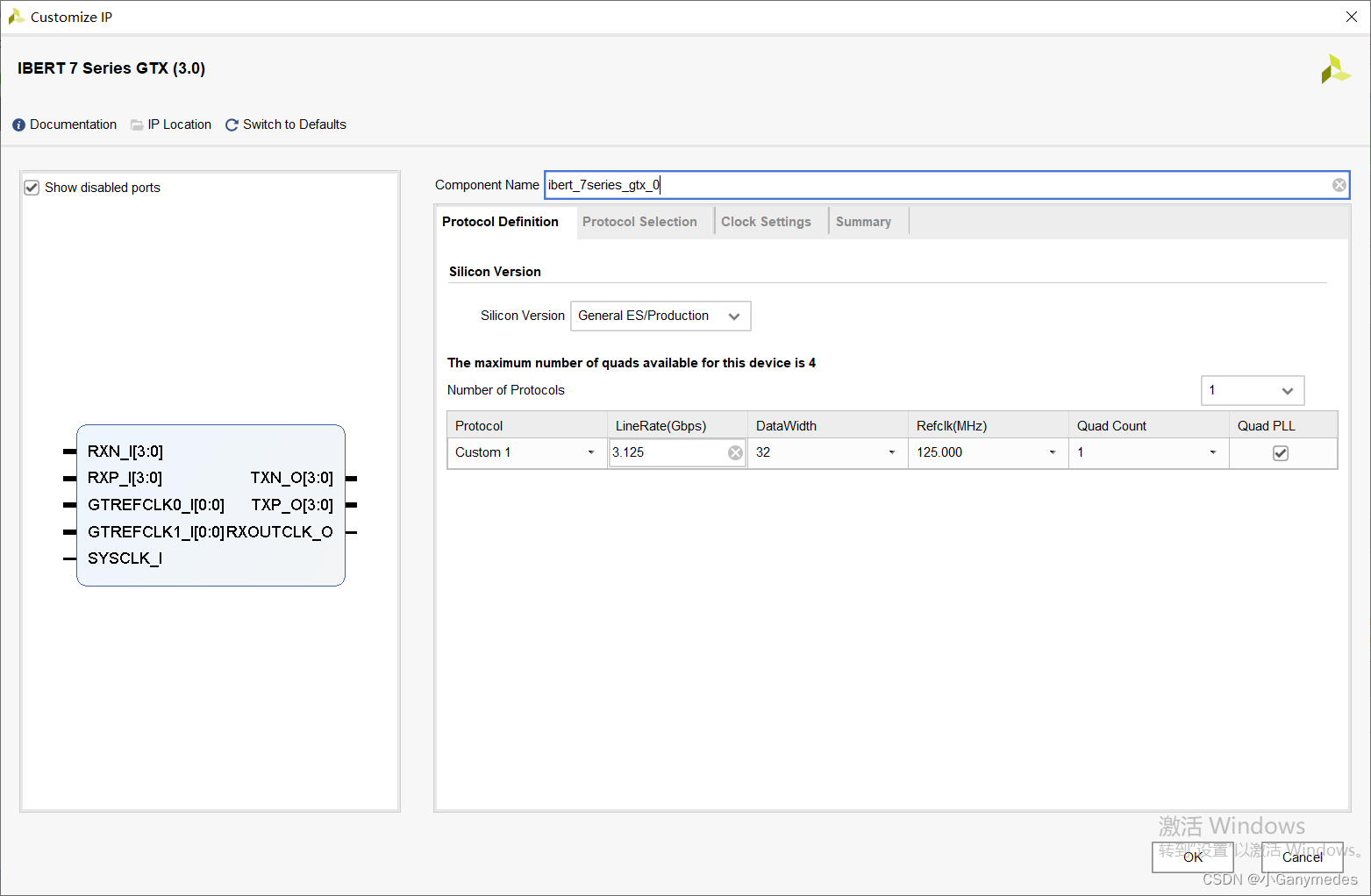
Task: Click the Quad Count column header
Action: (x=1148, y=425)
